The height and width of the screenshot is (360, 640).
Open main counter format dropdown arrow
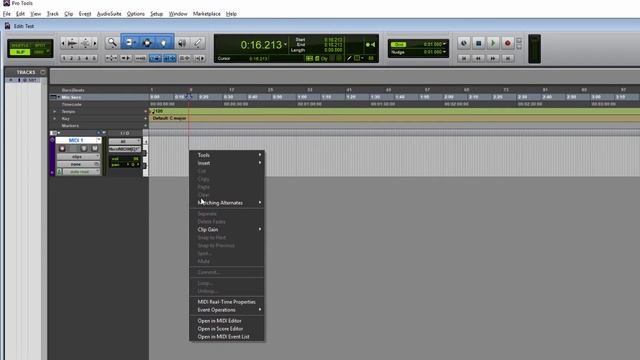tap(285, 44)
